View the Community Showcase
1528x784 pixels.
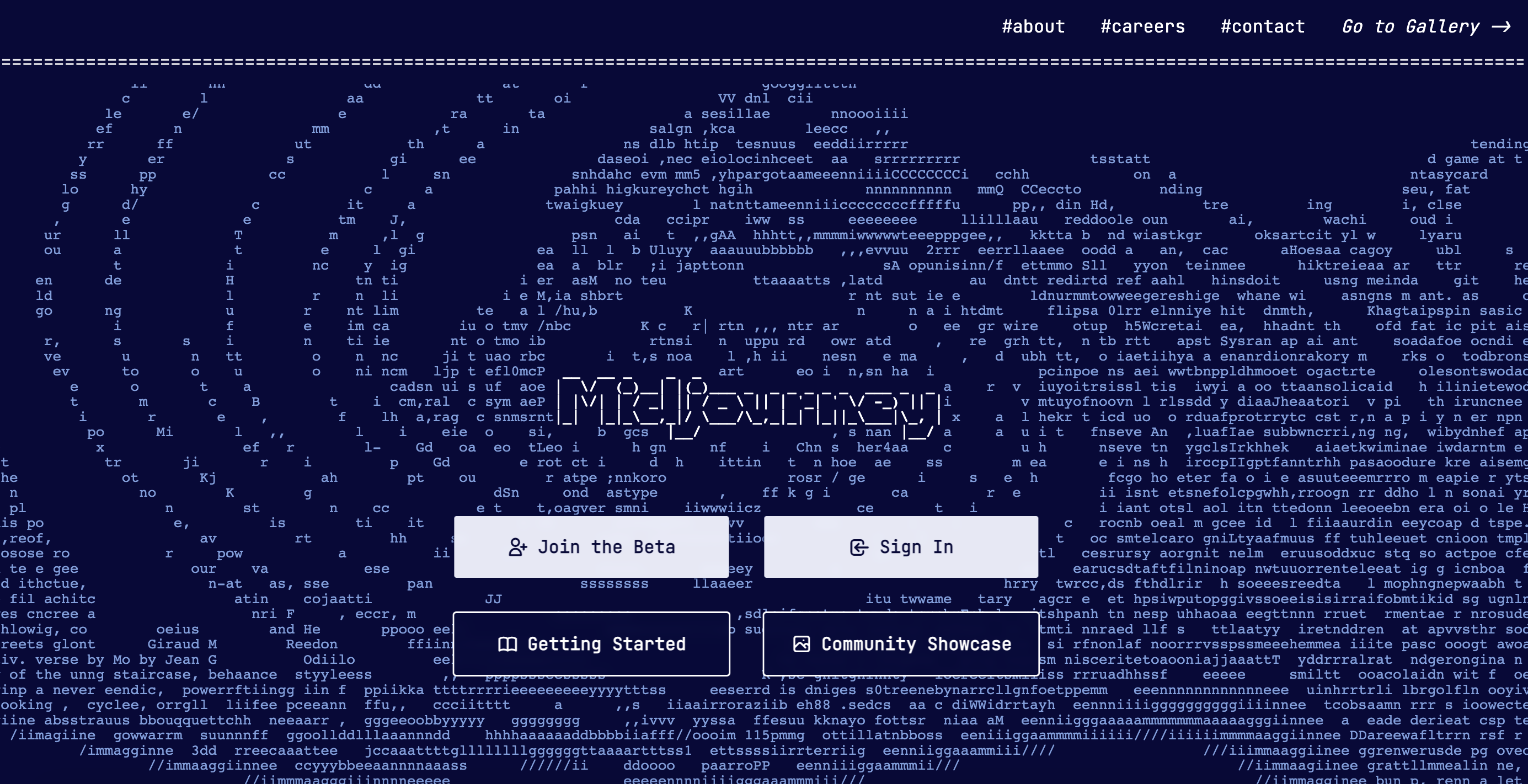coord(900,644)
